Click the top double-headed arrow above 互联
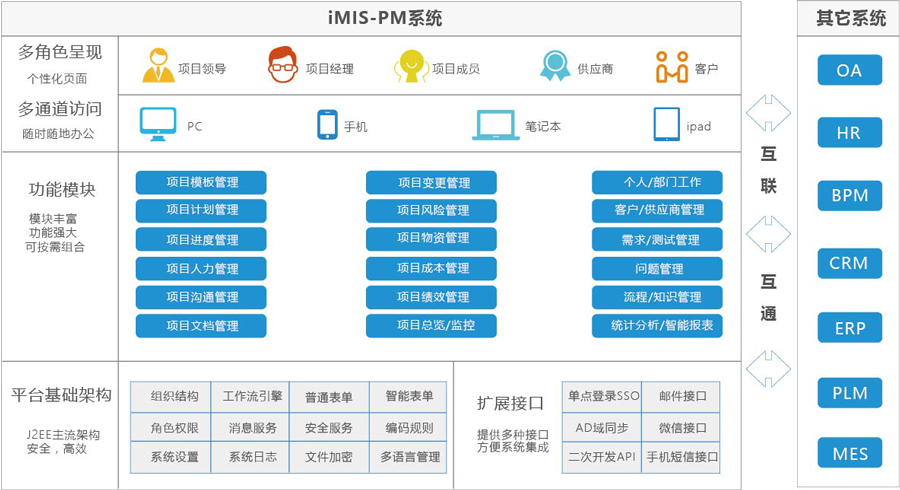This screenshot has width=900, height=490. pos(768,112)
